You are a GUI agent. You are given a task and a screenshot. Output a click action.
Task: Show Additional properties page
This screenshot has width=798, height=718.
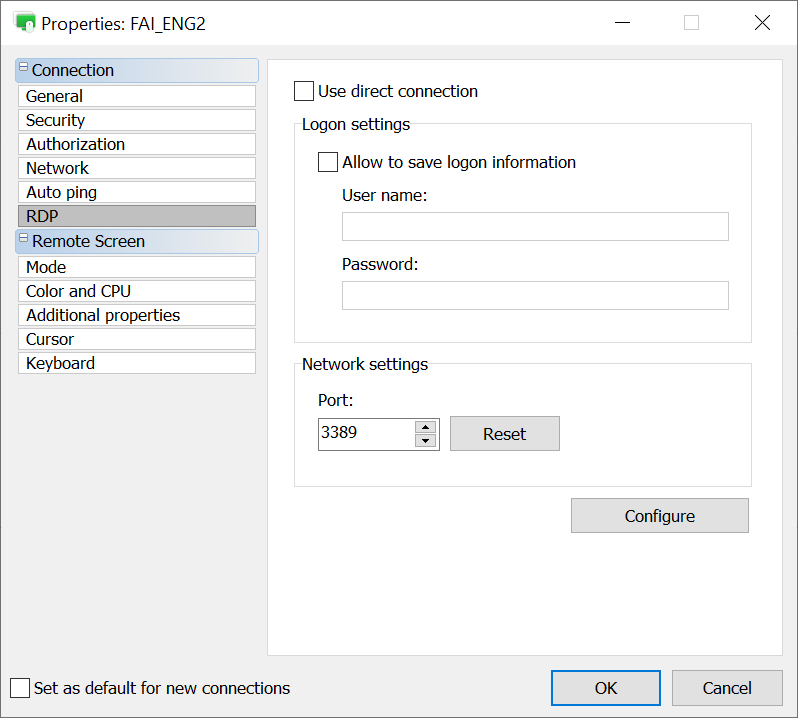(x=136, y=315)
